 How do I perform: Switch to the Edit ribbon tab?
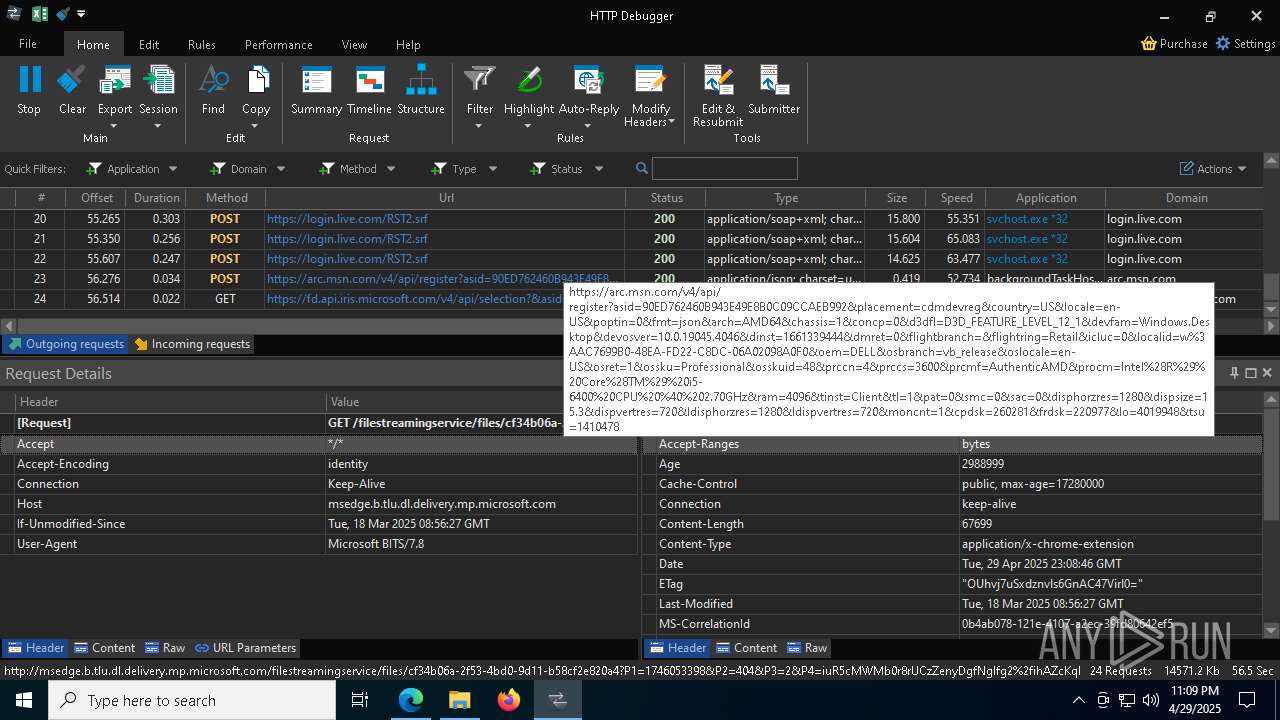(x=149, y=44)
